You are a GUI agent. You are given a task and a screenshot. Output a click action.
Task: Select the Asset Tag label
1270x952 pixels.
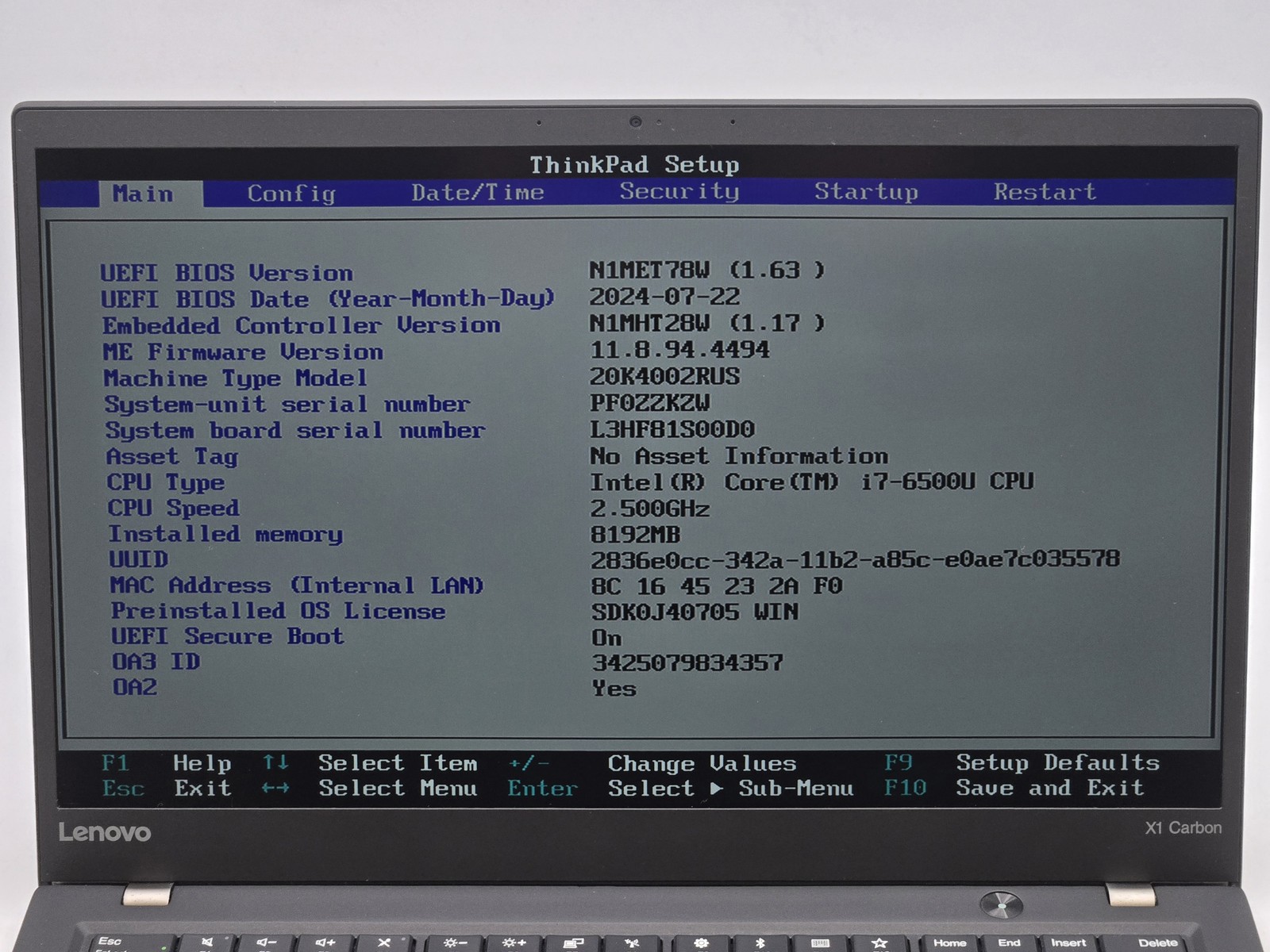171,457
